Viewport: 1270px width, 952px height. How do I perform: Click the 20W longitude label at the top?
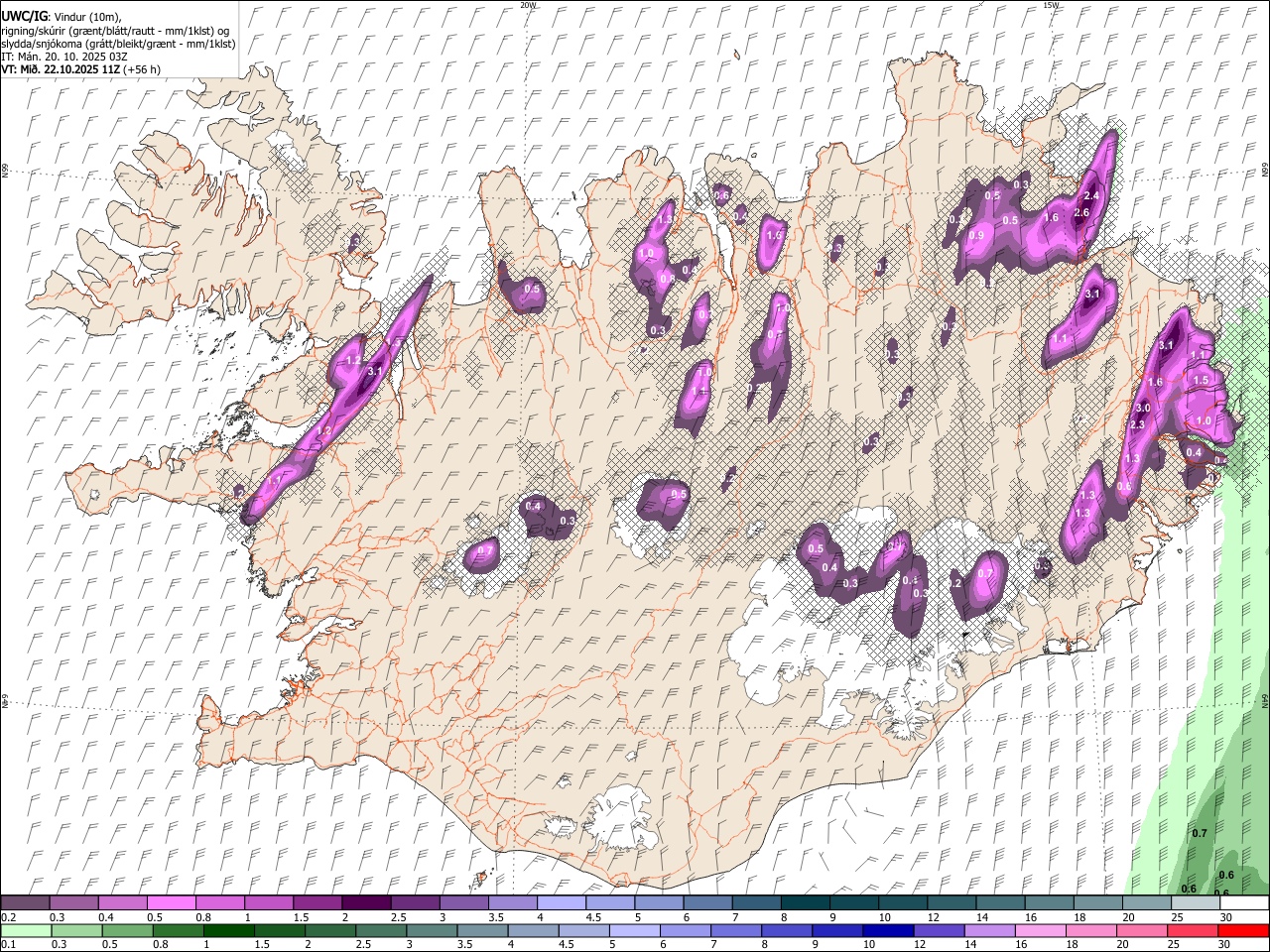[x=528, y=5]
